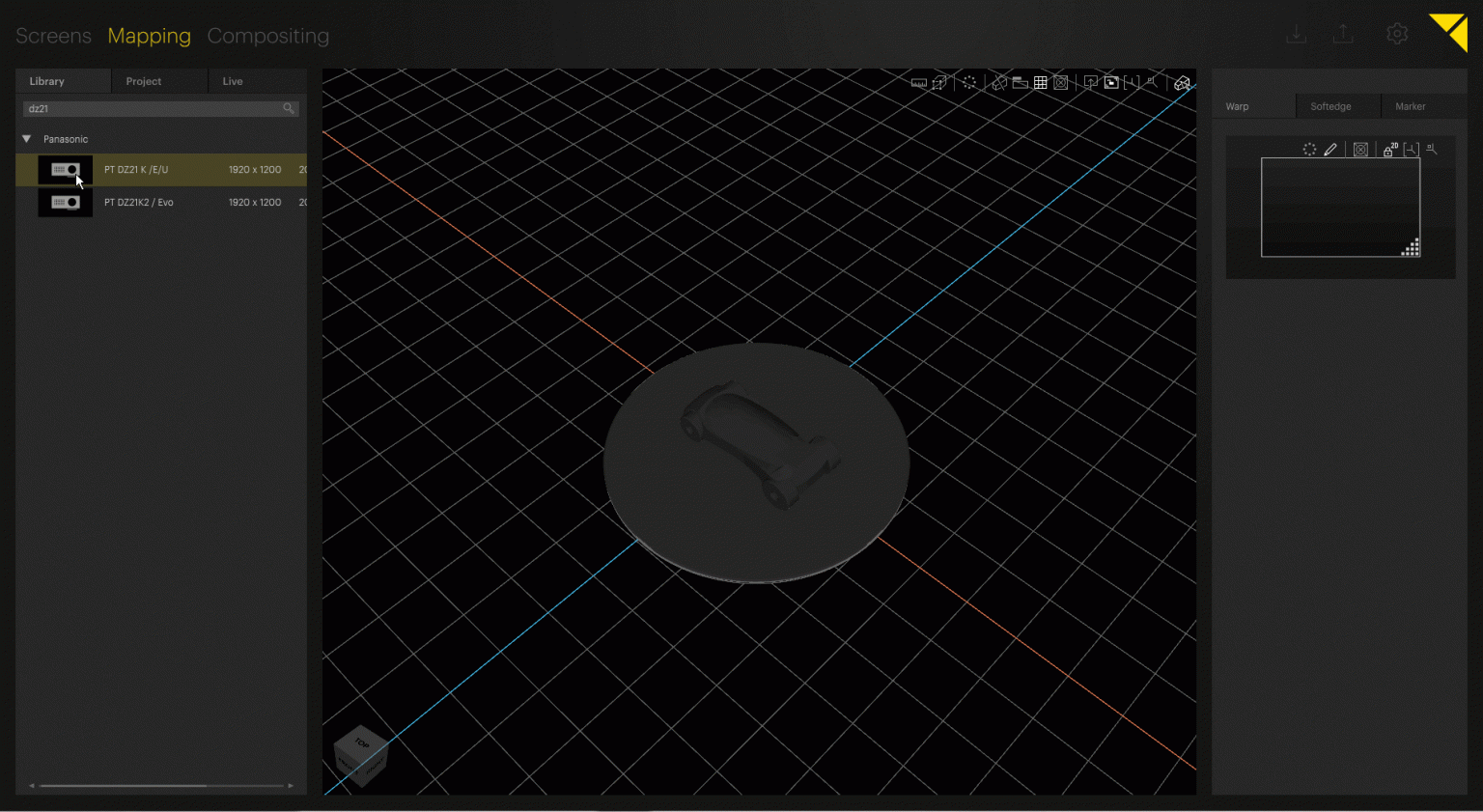
Task: Toggle the 2D lock icon in Warp panel
Action: click(1389, 150)
